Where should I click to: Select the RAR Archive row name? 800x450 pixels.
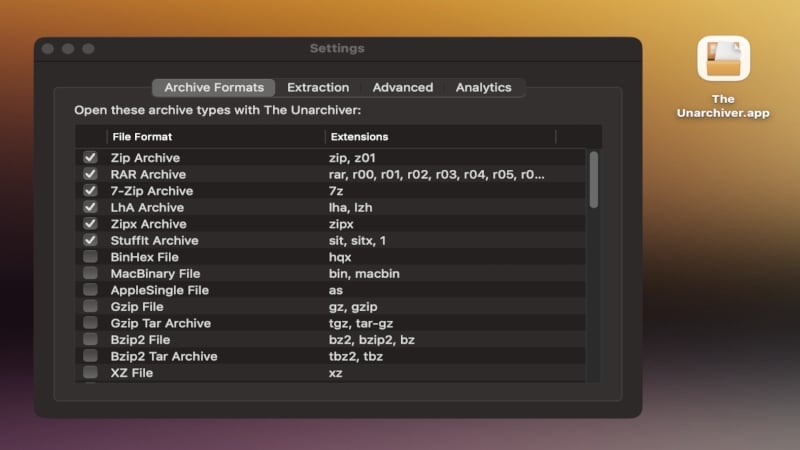[x=148, y=174]
